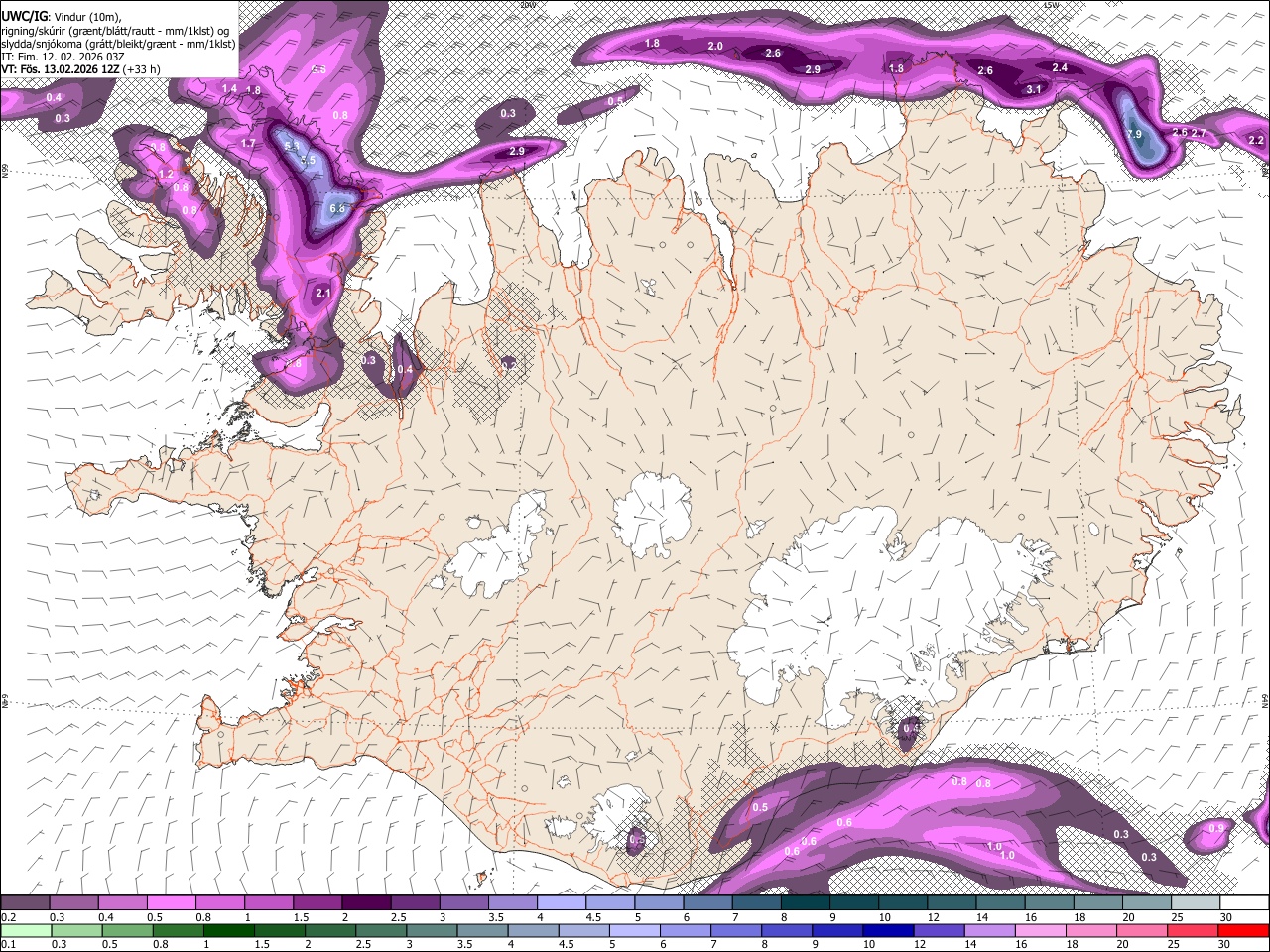Click the 'UWC/IG: Vindur (10m),' title line
The width and height of the screenshot is (1270, 952).
click(62, 17)
